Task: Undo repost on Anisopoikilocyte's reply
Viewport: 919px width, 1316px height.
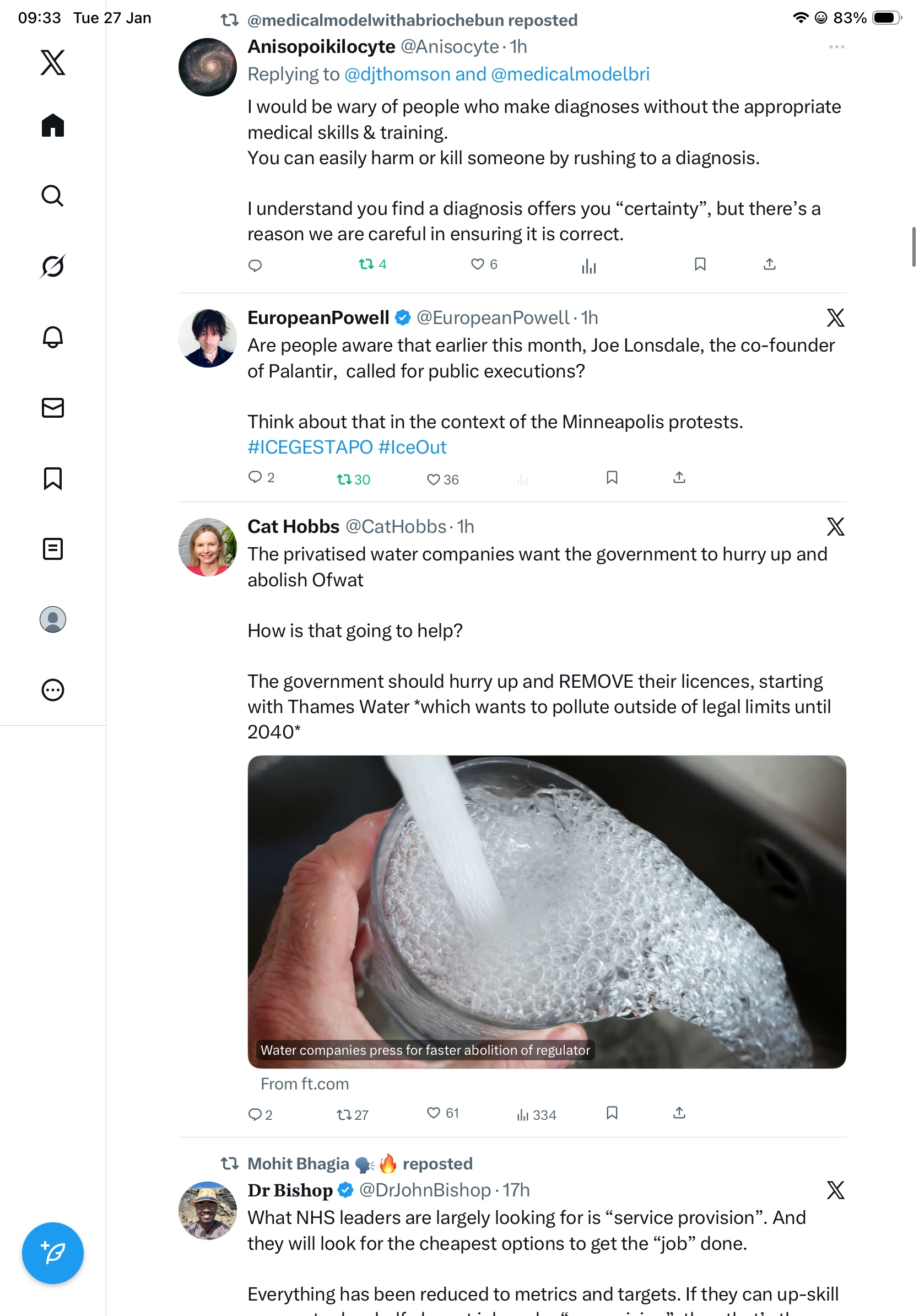Action: 367,264
